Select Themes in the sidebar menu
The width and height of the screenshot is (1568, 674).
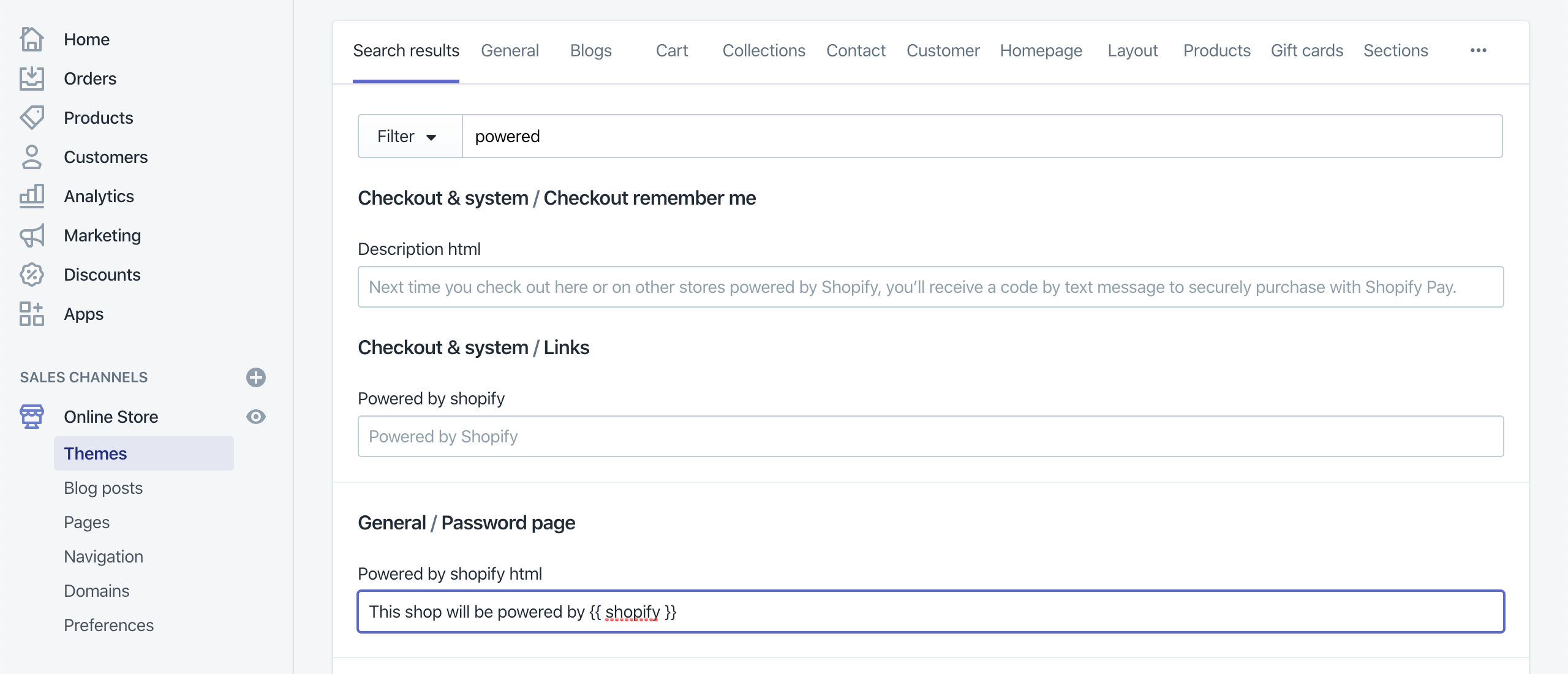(95, 453)
